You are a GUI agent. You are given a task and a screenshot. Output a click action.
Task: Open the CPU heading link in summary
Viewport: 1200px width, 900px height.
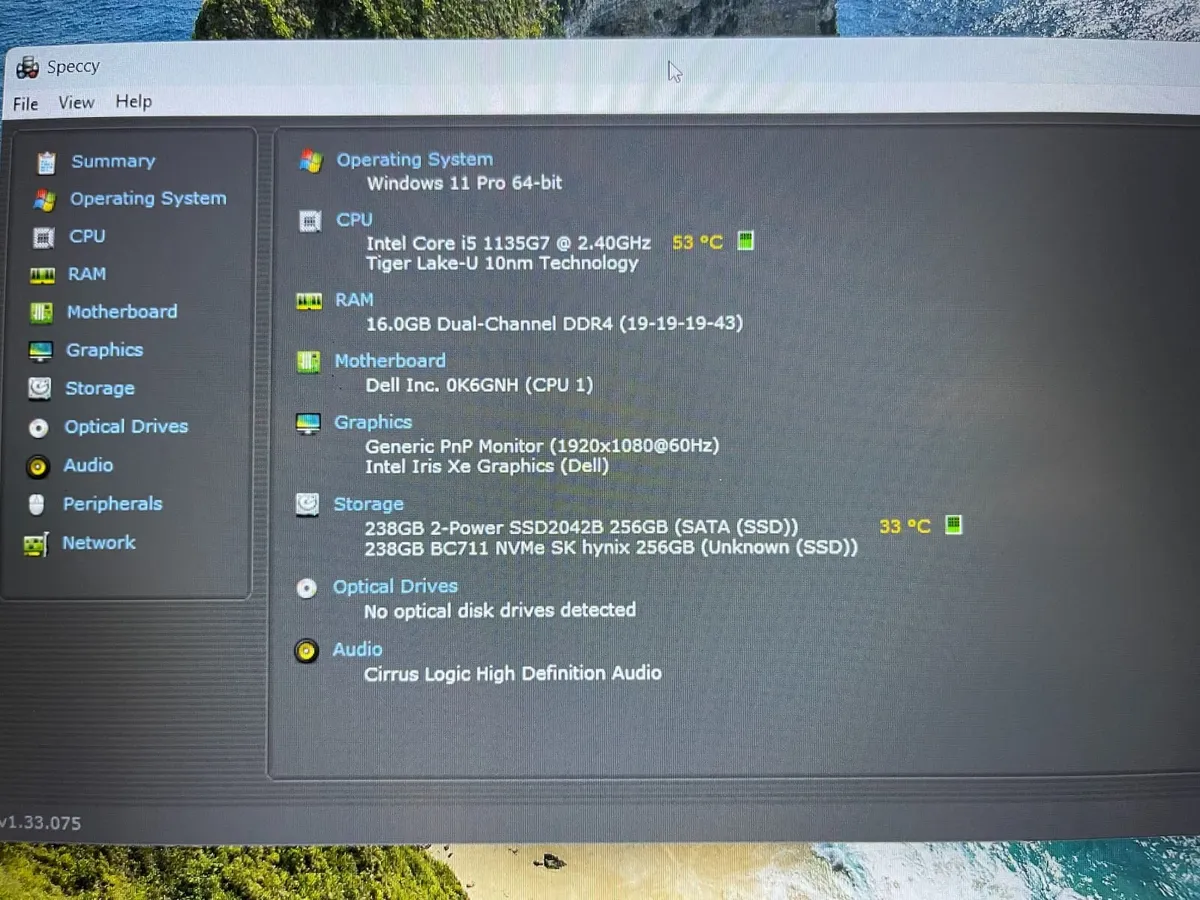coord(354,219)
